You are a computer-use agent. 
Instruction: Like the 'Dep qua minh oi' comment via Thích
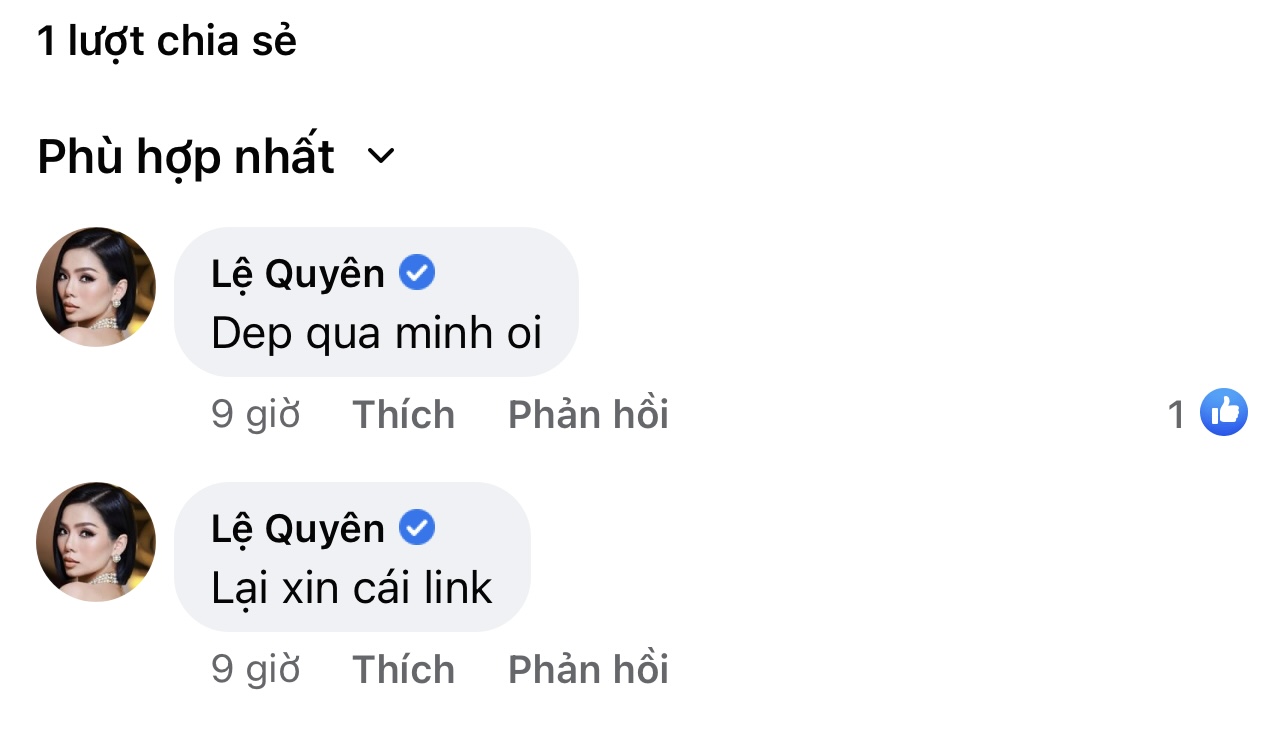pos(404,414)
